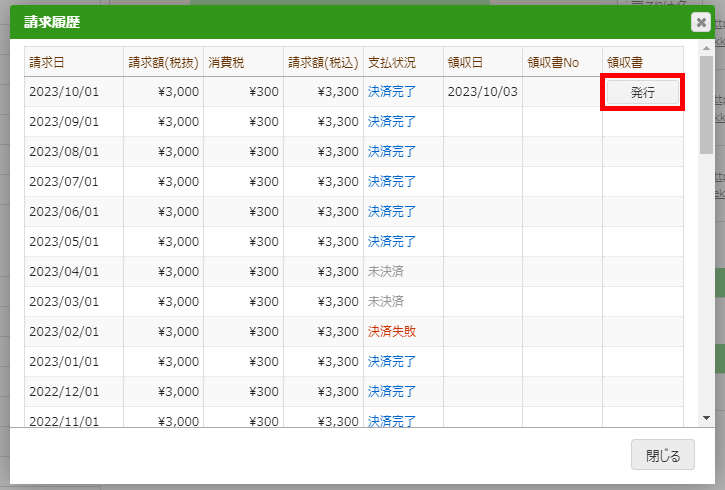The height and width of the screenshot is (490, 725).
Task: Click ¥3,000 amount in 2023/06/01 row
Action: point(178,212)
